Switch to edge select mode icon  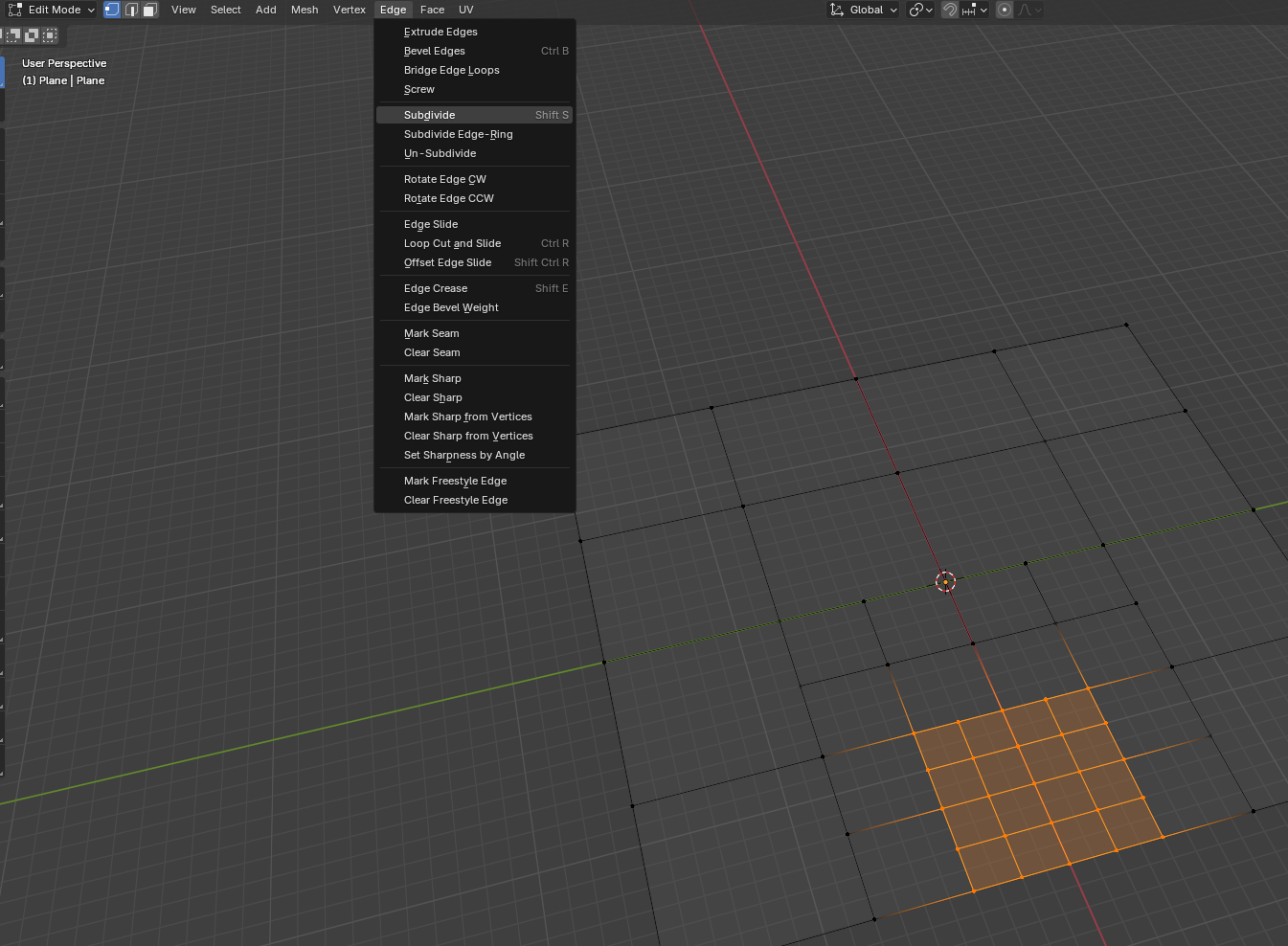[131, 10]
